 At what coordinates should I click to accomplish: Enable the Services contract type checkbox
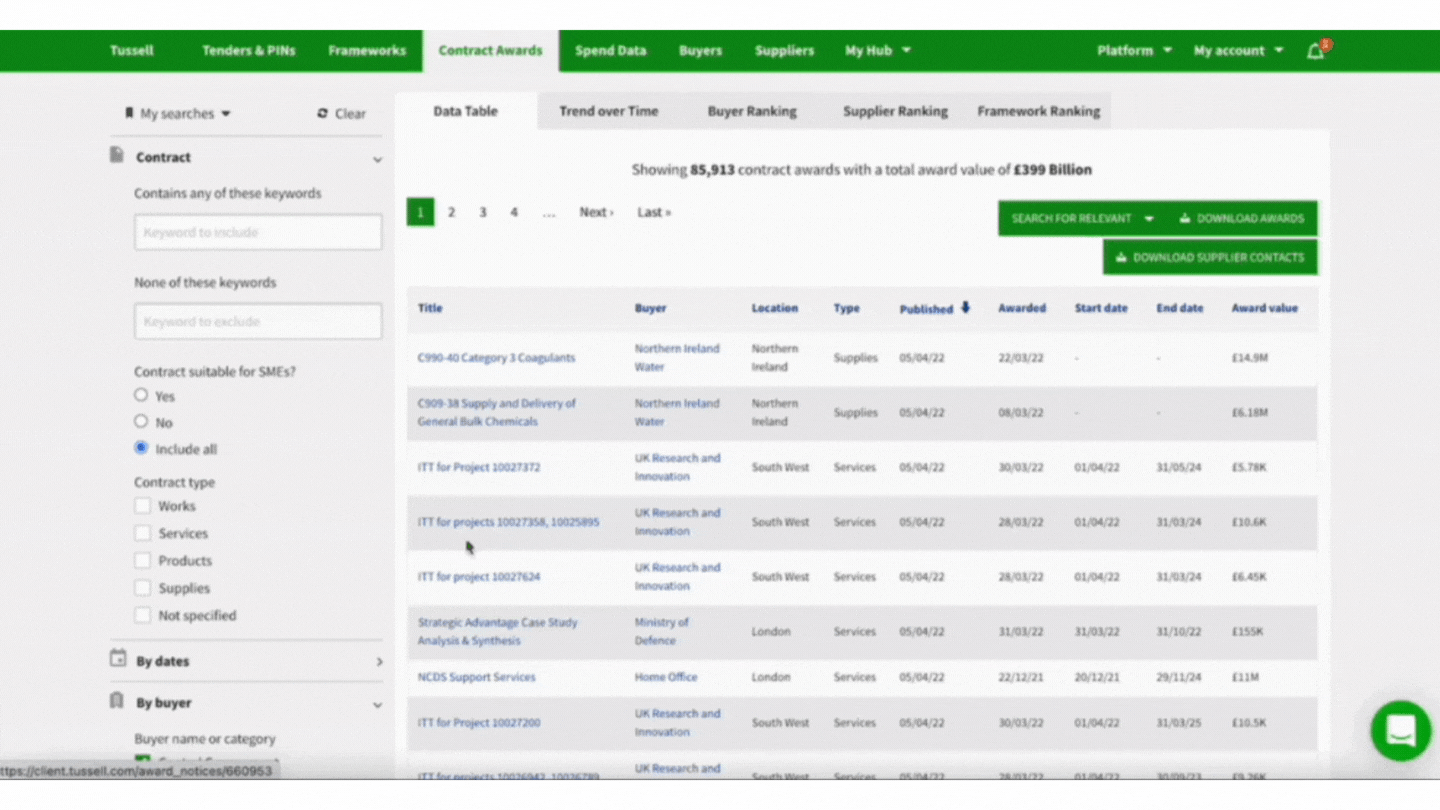(x=141, y=533)
